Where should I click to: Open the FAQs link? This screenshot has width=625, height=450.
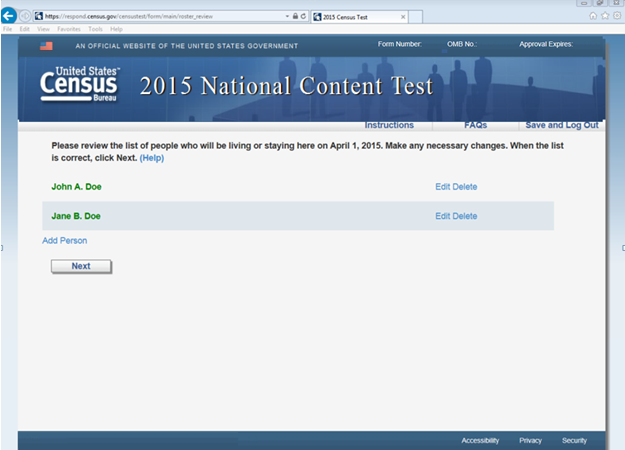[476, 125]
